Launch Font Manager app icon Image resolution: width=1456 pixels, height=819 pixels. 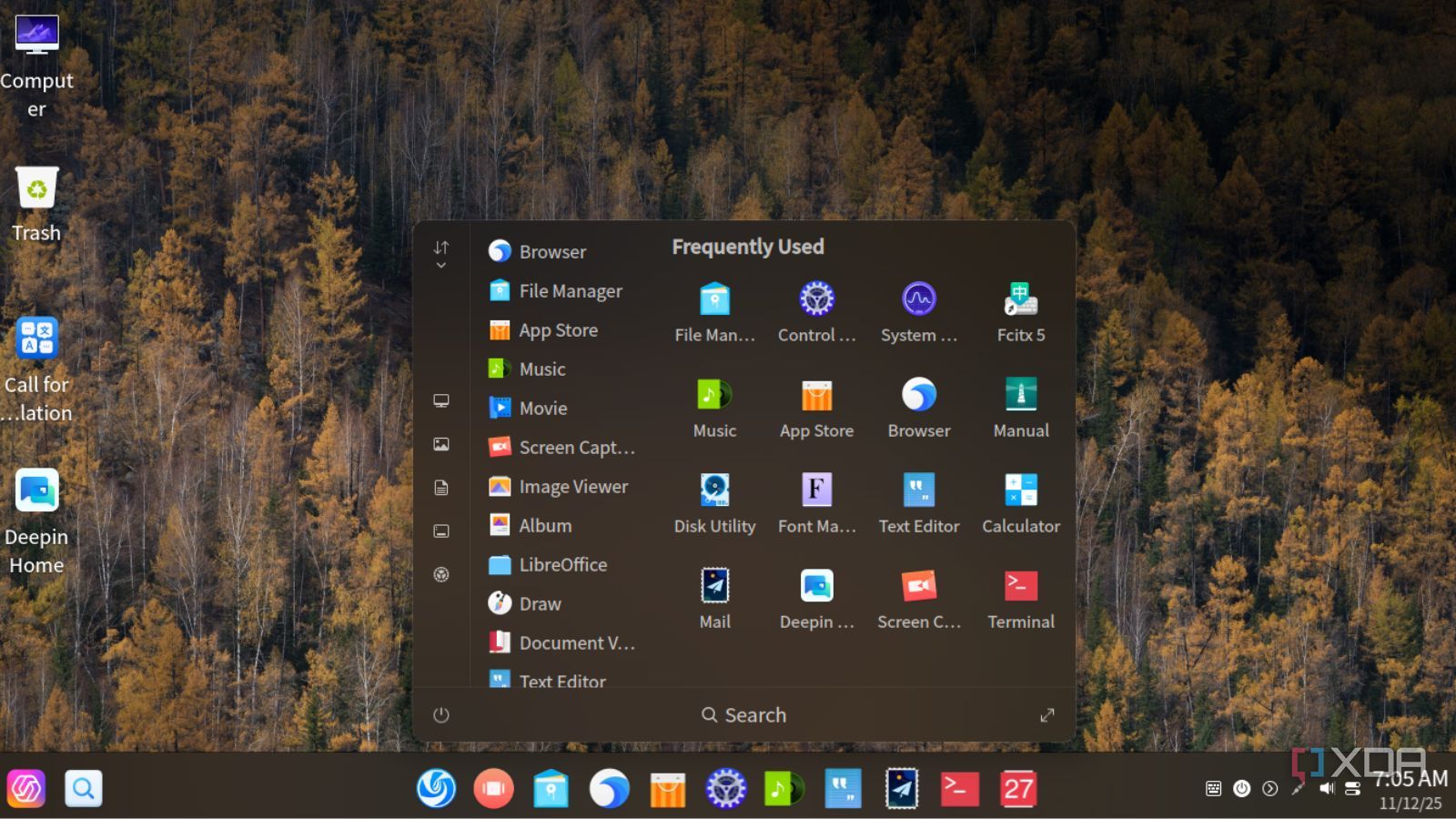816,502
